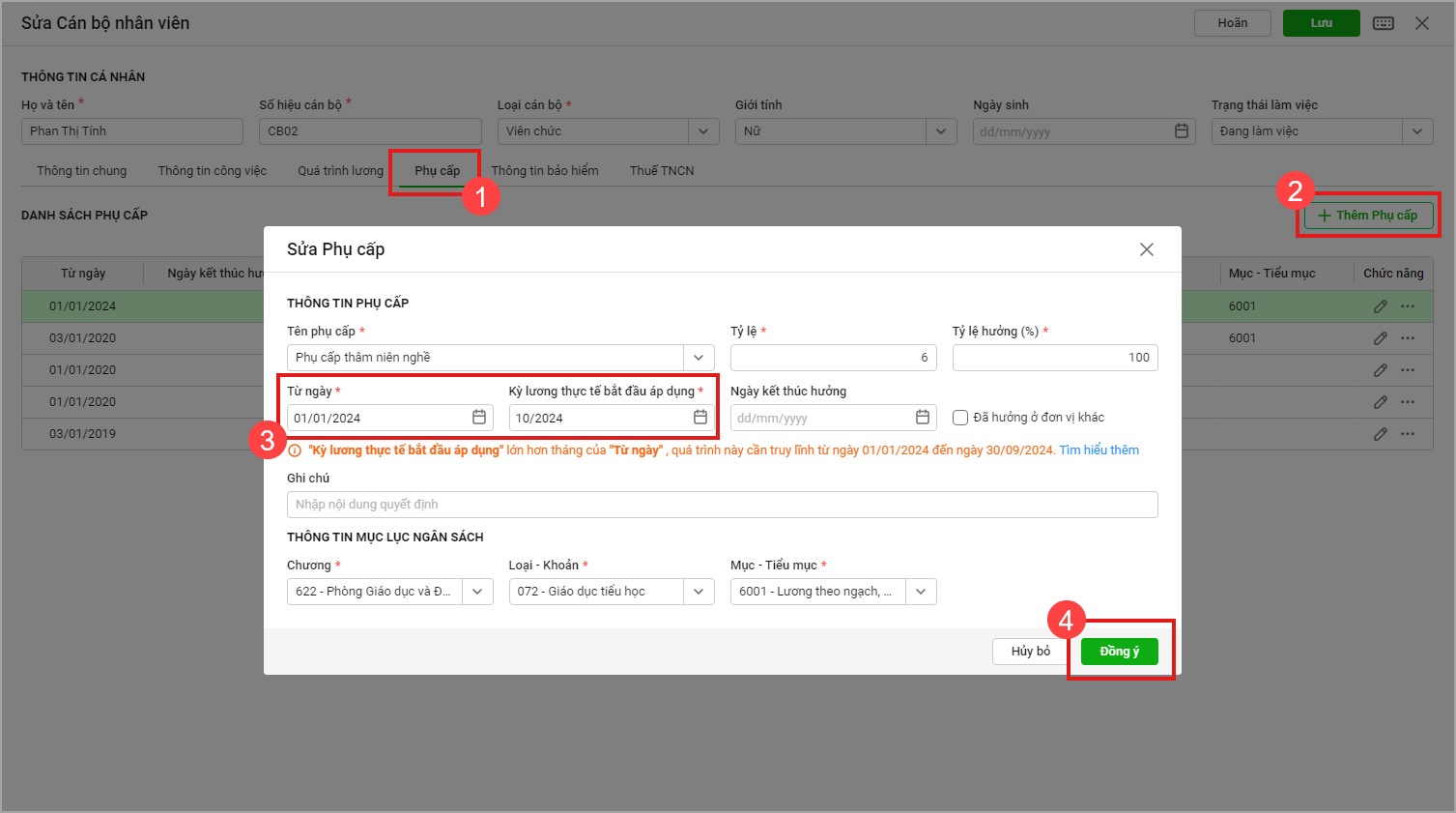1456x813 pixels.
Task: Click Lưu button
Action: (x=1322, y=23)
